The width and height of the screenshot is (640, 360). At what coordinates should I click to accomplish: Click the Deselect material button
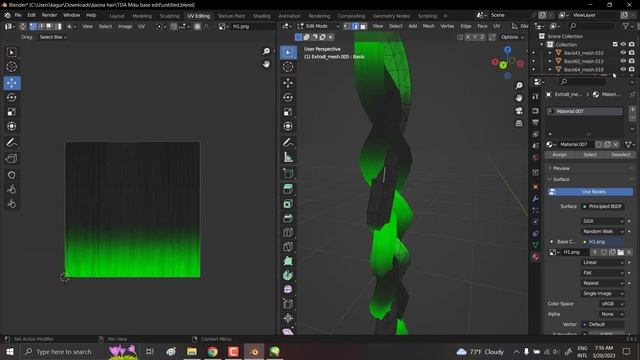(x=620, y=155)
